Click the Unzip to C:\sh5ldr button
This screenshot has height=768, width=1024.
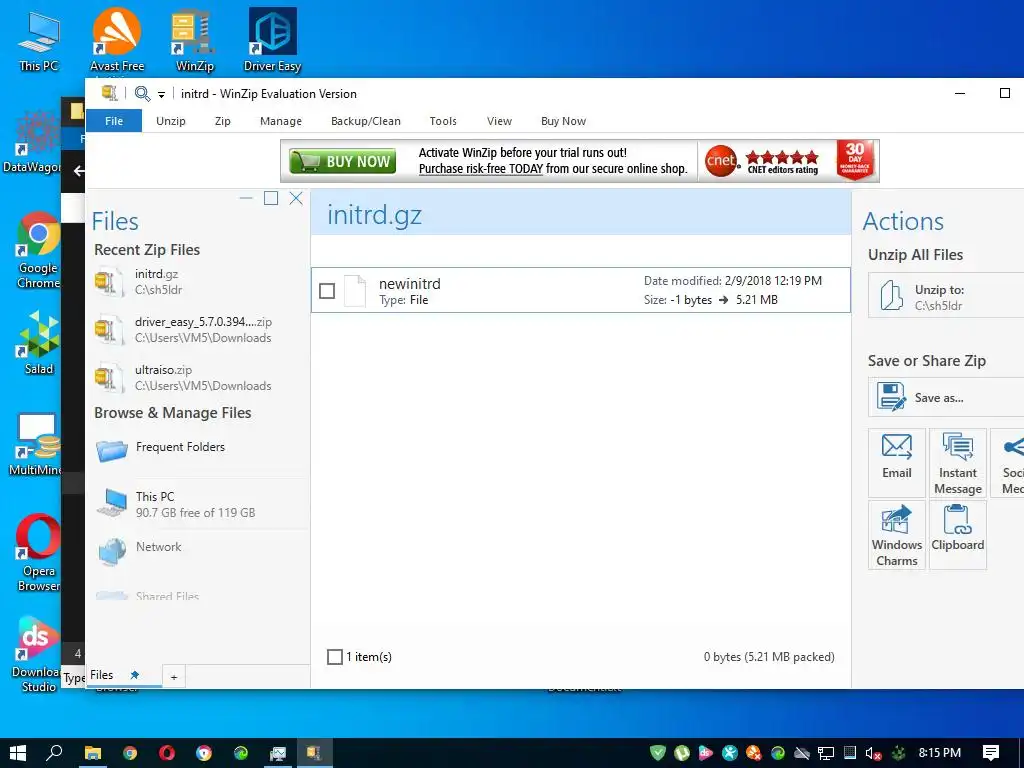(946, 296)
